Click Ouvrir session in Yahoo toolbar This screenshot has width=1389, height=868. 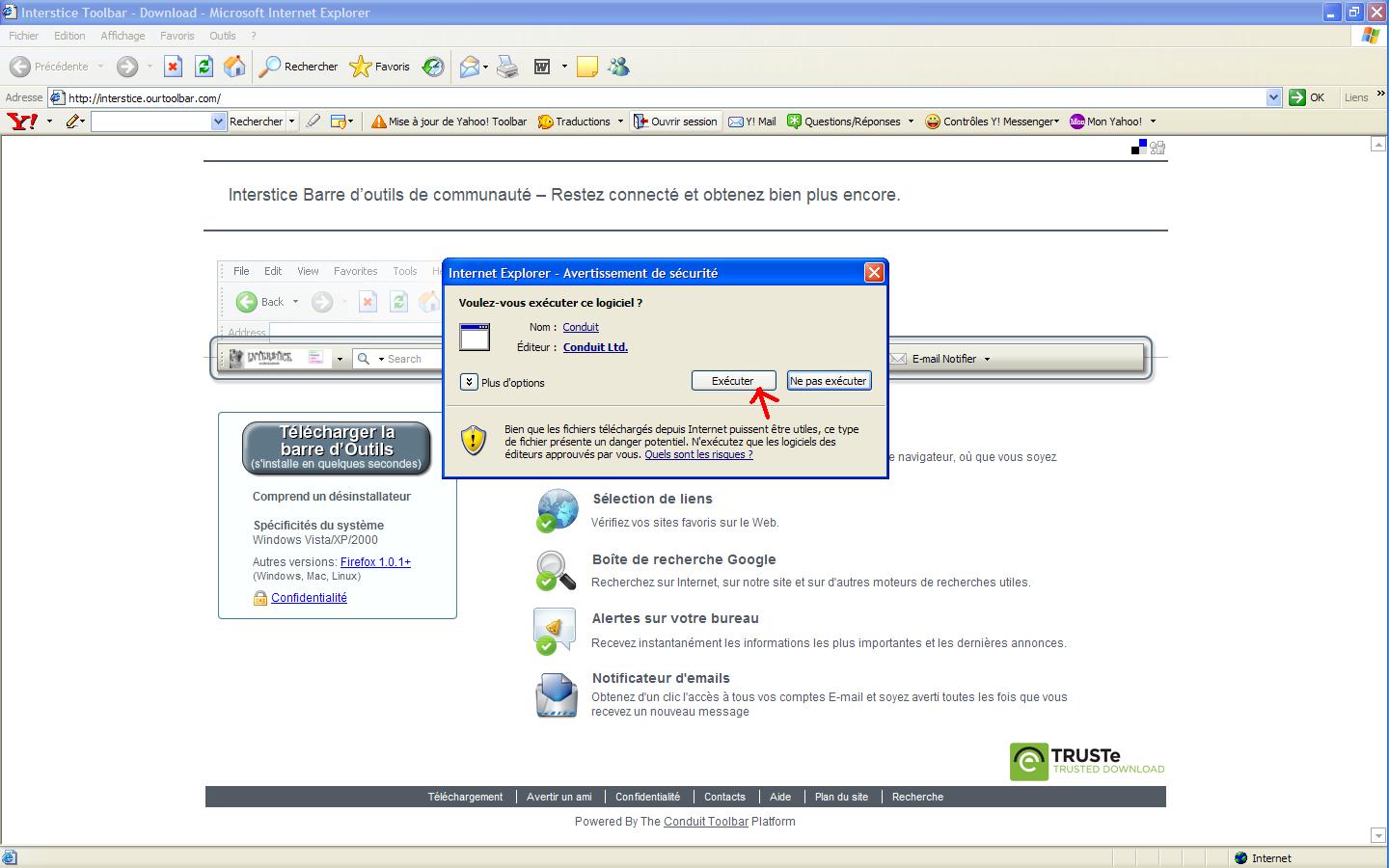(x=675, y=122)
